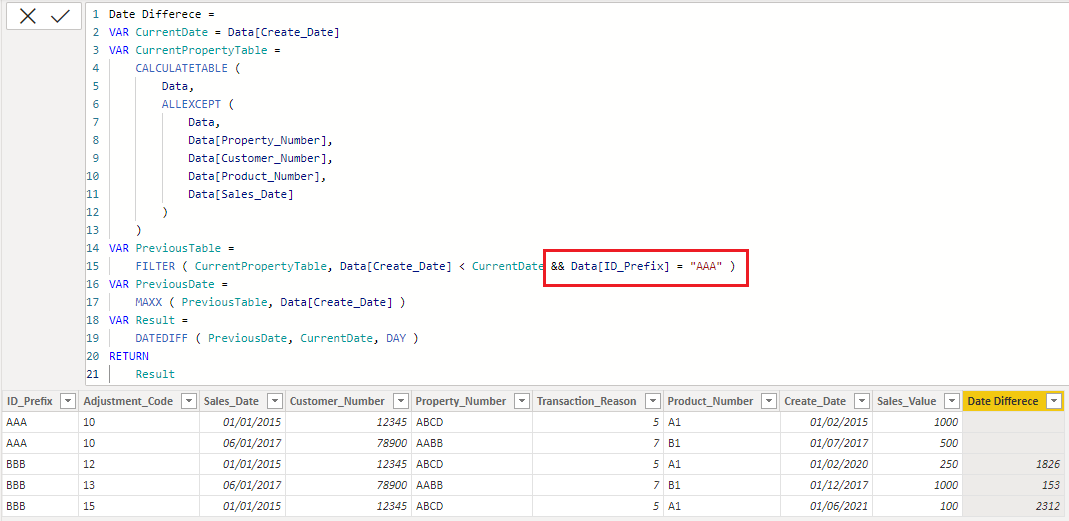1069x521 pixels.
Task: Commit the formula with checkmark icon
Action: point(61,16)
